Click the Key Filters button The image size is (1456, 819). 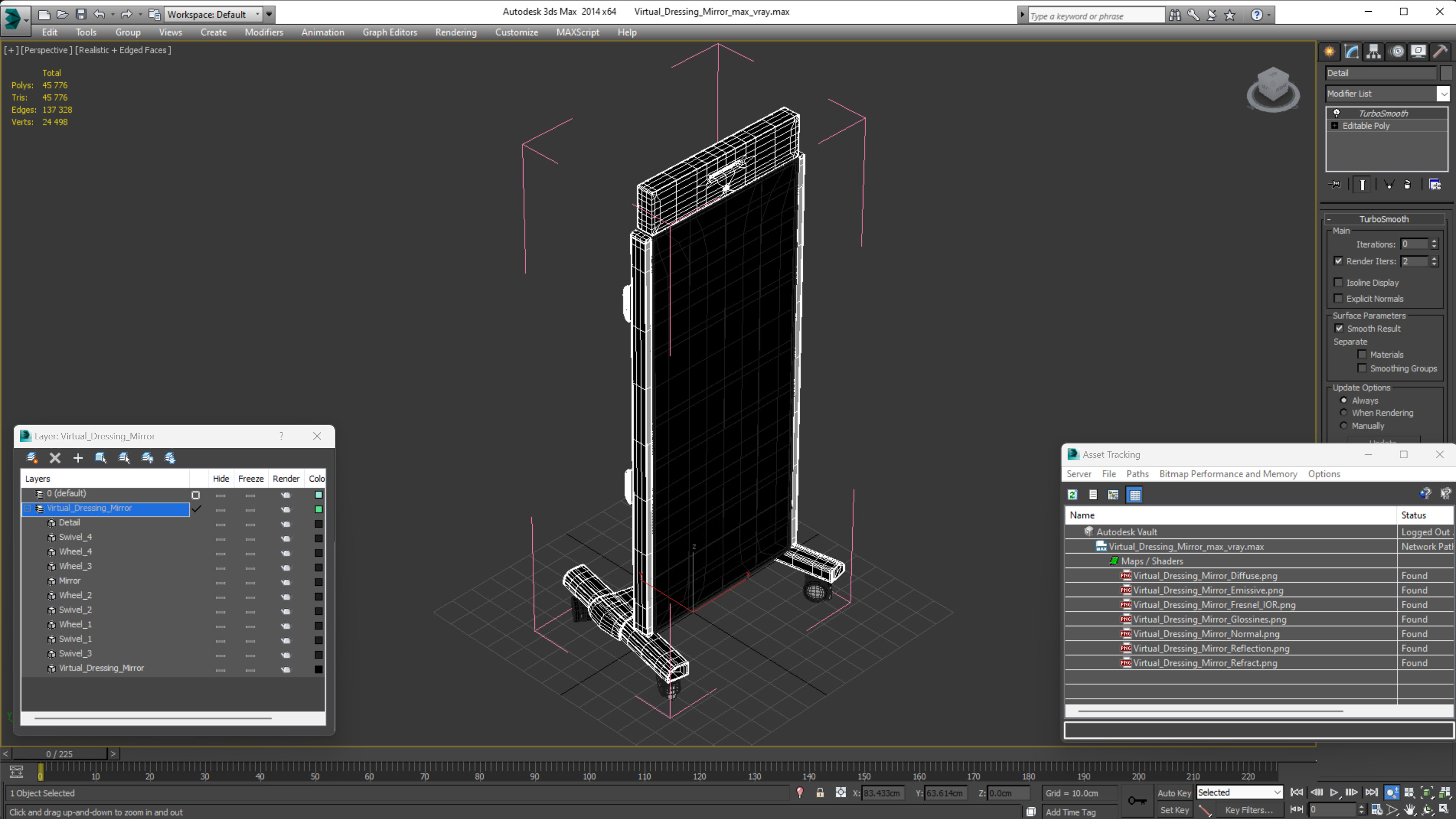pos(1249,810)
